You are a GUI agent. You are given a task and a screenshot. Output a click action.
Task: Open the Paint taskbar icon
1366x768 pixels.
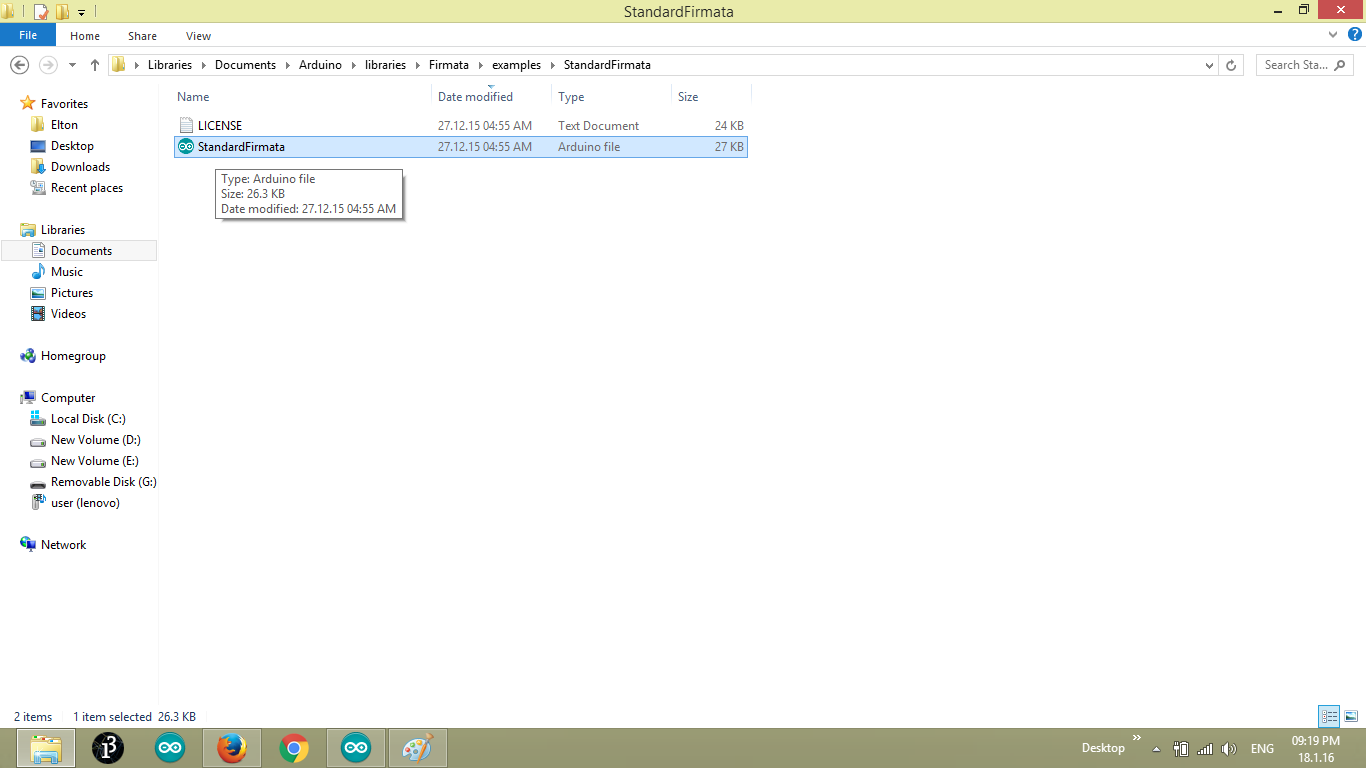pyautogui.click(x=418, y=748)
